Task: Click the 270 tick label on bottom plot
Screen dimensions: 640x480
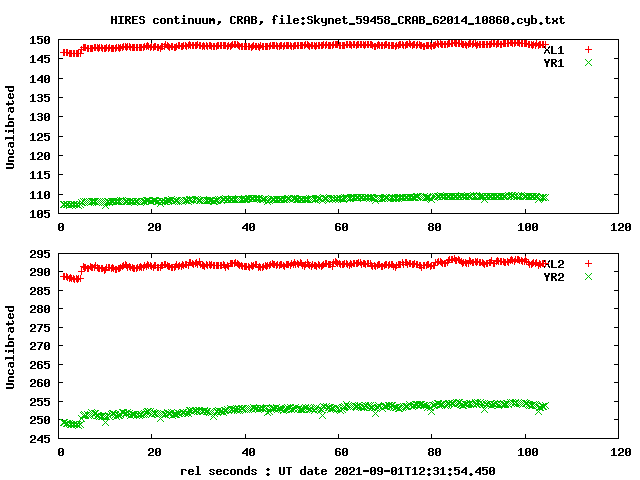Action: click(x=40, y=346)
